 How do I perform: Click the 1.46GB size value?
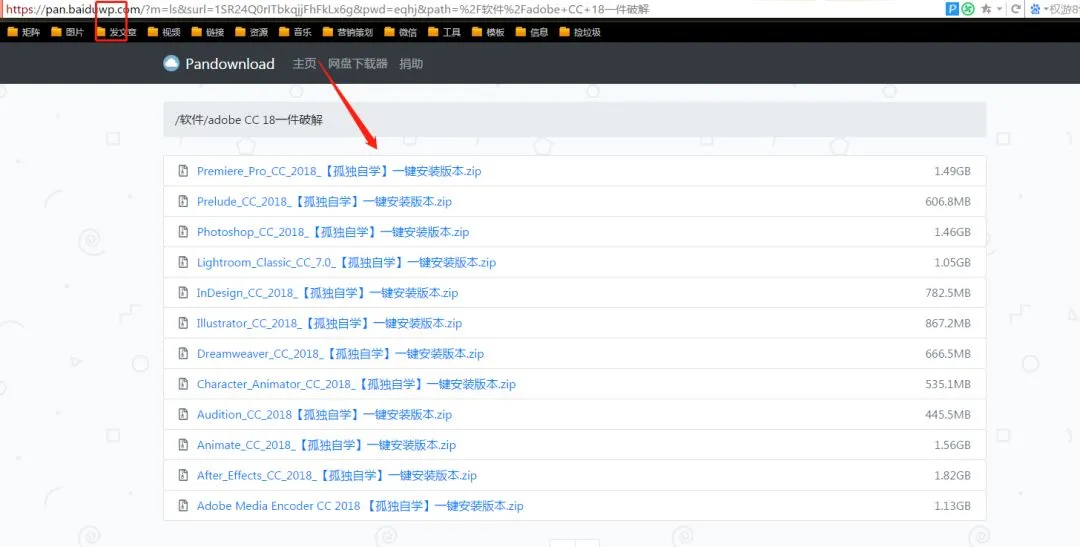point(952,231)
